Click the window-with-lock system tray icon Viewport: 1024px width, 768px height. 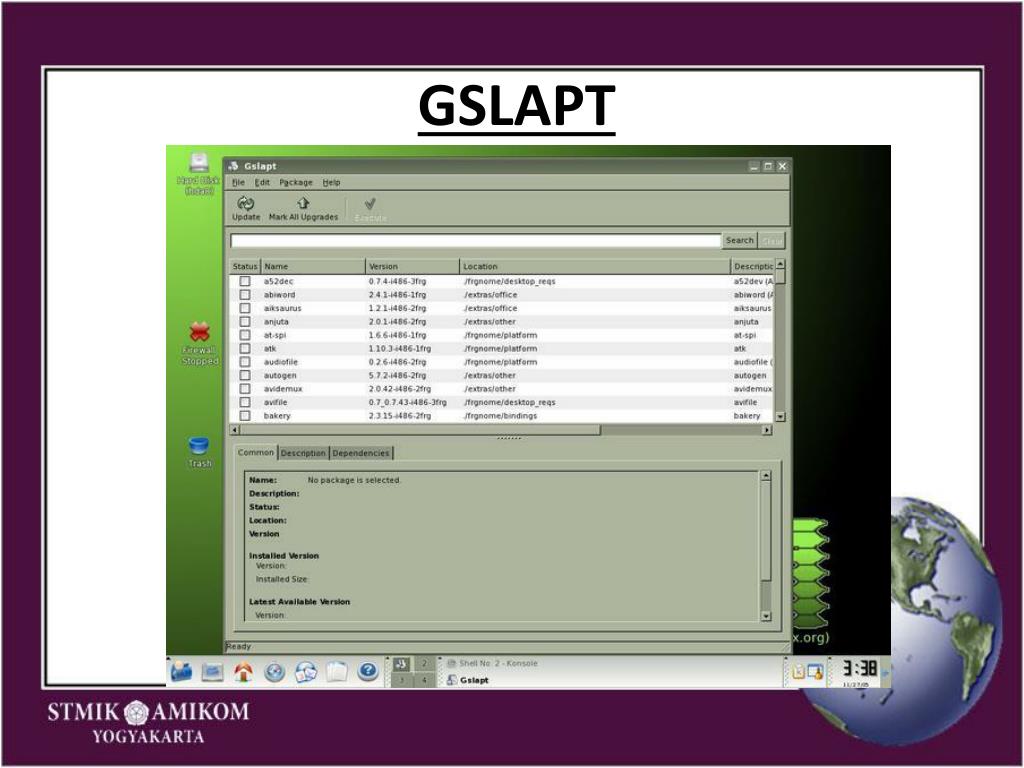click(x=815, y=671)
